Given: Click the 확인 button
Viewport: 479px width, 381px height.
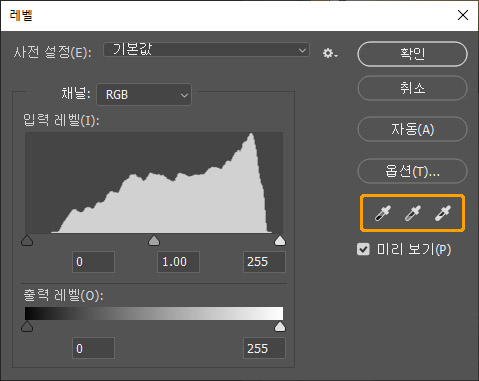Looking at the screenshot, I should [x=412, y=54].
